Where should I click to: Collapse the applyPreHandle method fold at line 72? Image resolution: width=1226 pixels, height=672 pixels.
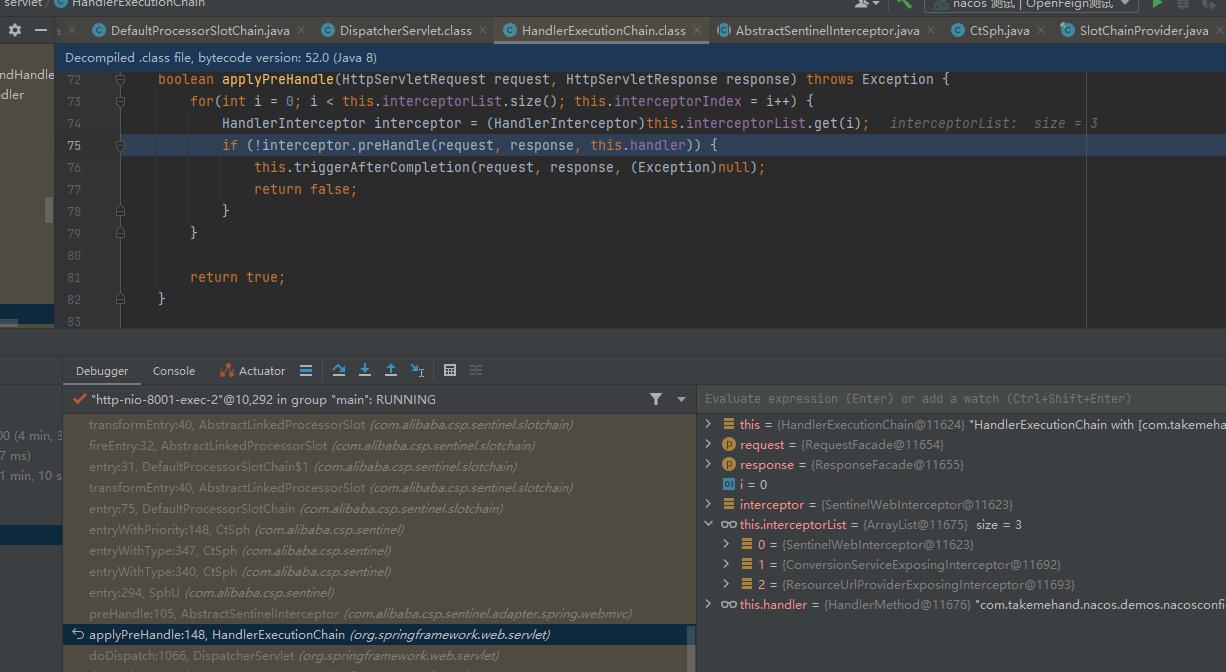click(x=120, y=79)
